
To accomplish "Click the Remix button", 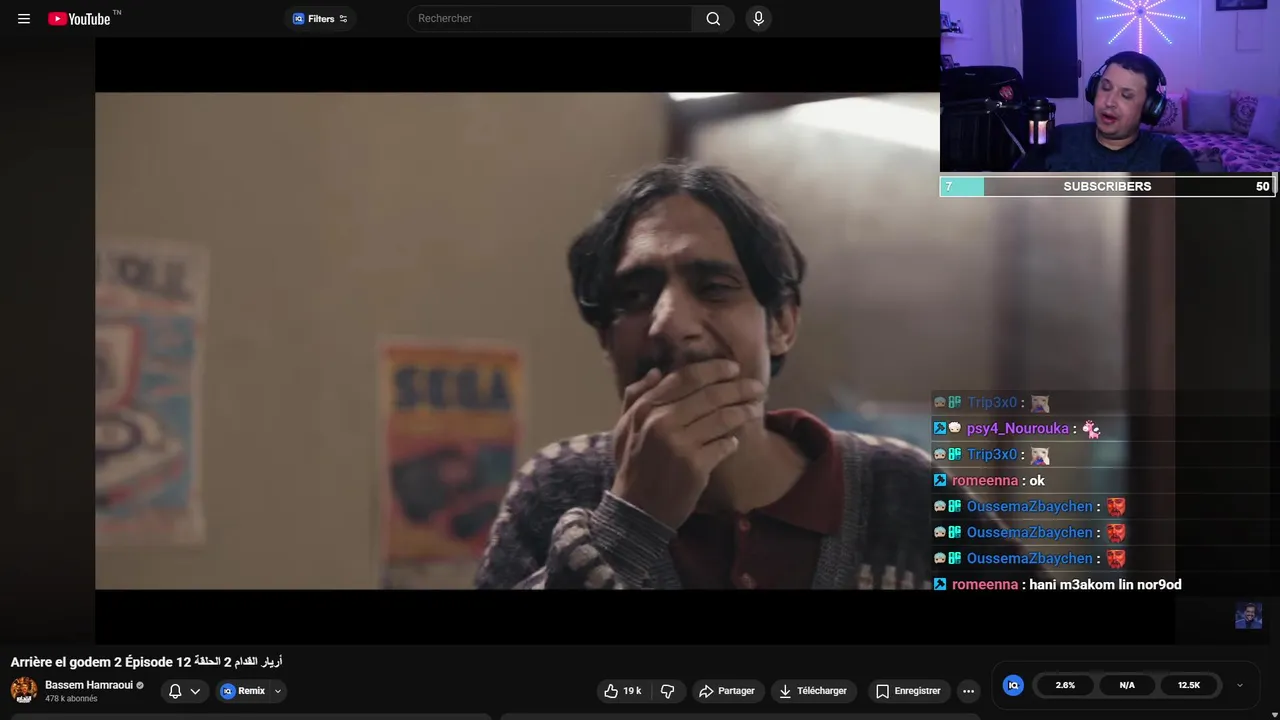I will pyautogui.click(x=243, y=691).
